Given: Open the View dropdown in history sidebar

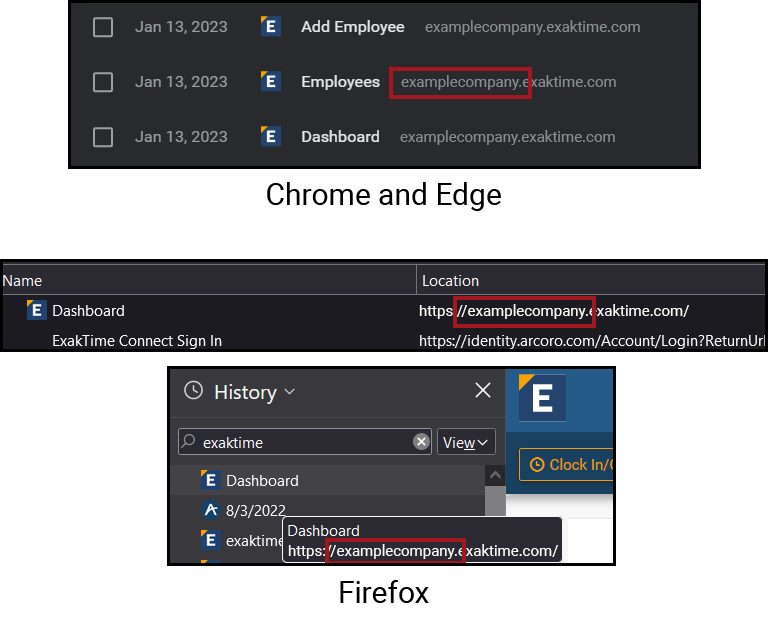Looking at the screenshot, I should pos(466,442).
